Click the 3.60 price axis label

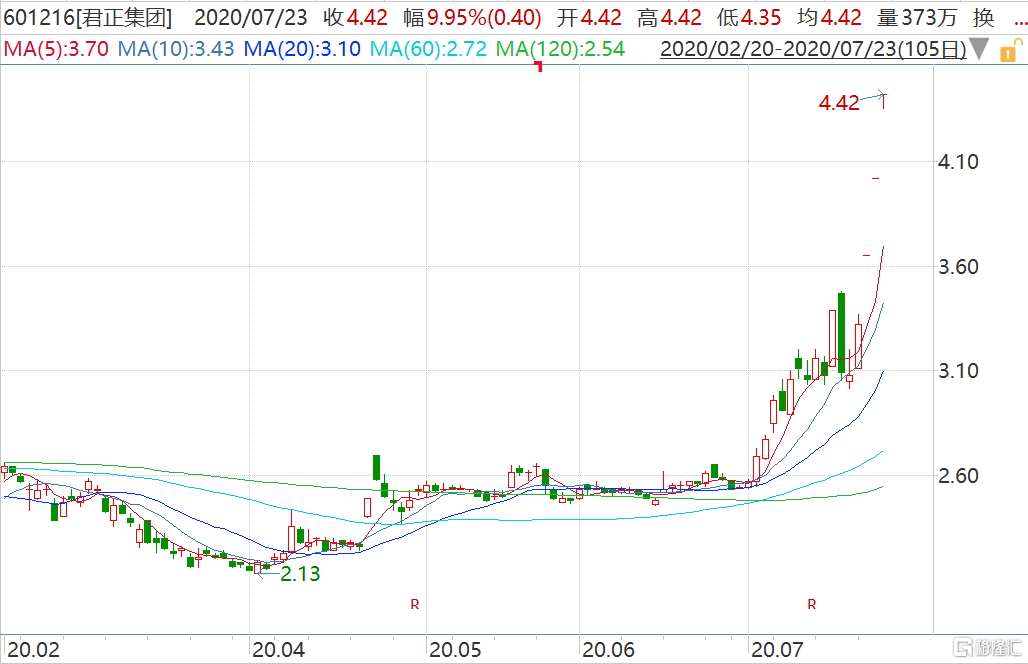point(958,267)
